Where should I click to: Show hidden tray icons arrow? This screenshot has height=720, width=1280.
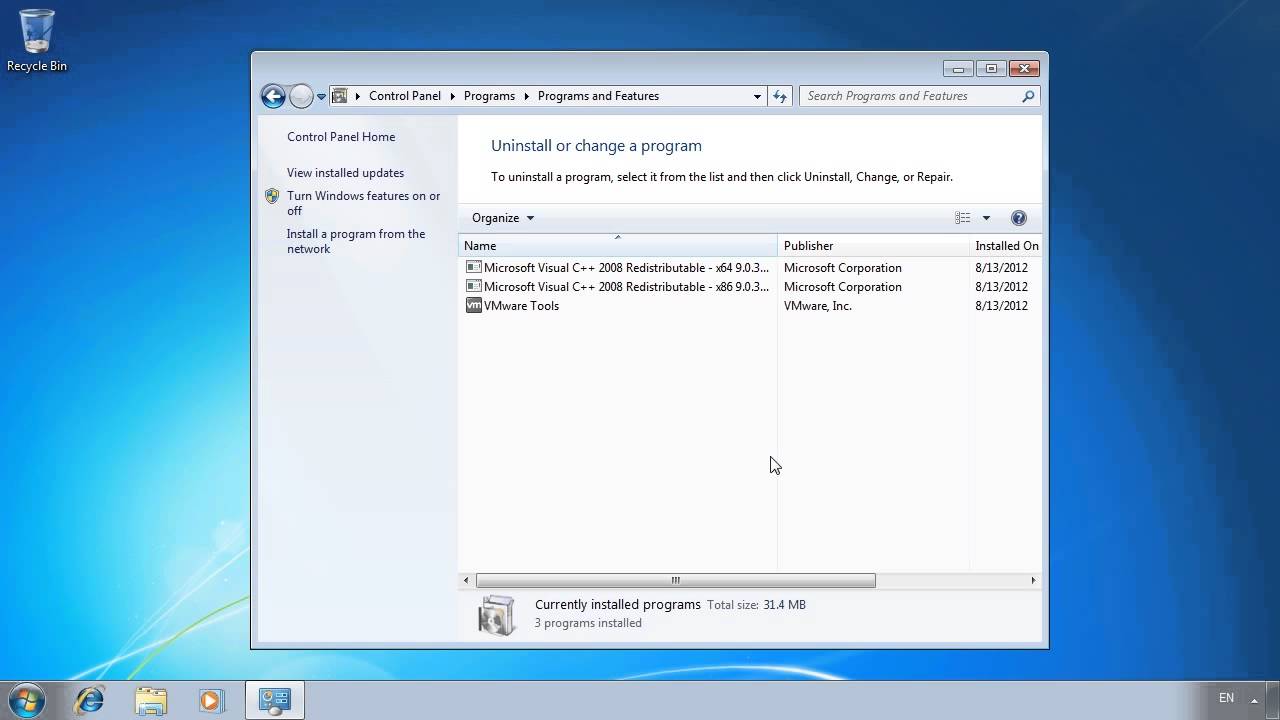click(1254, 700)
